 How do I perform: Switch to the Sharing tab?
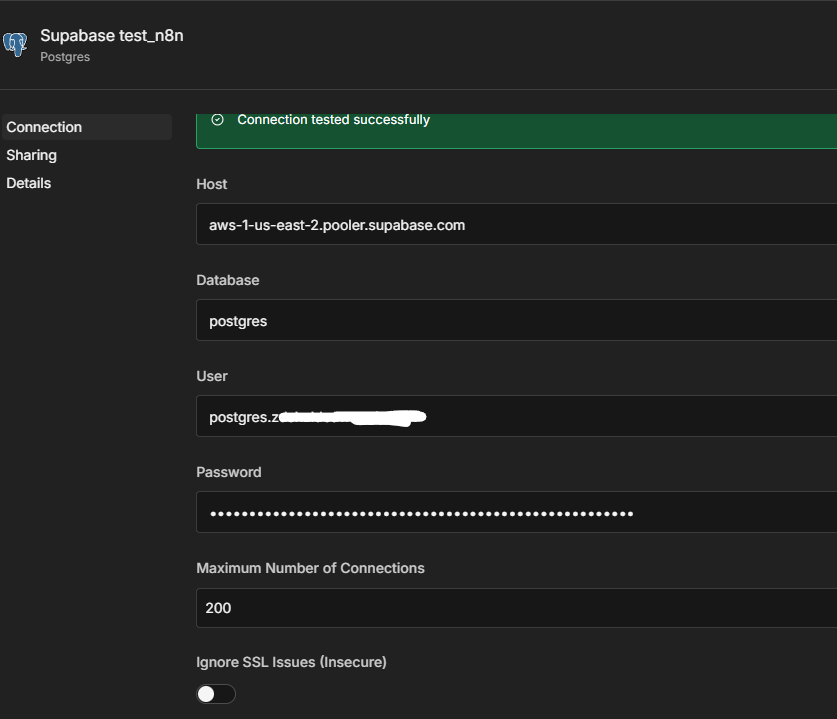tap(31, 155)
